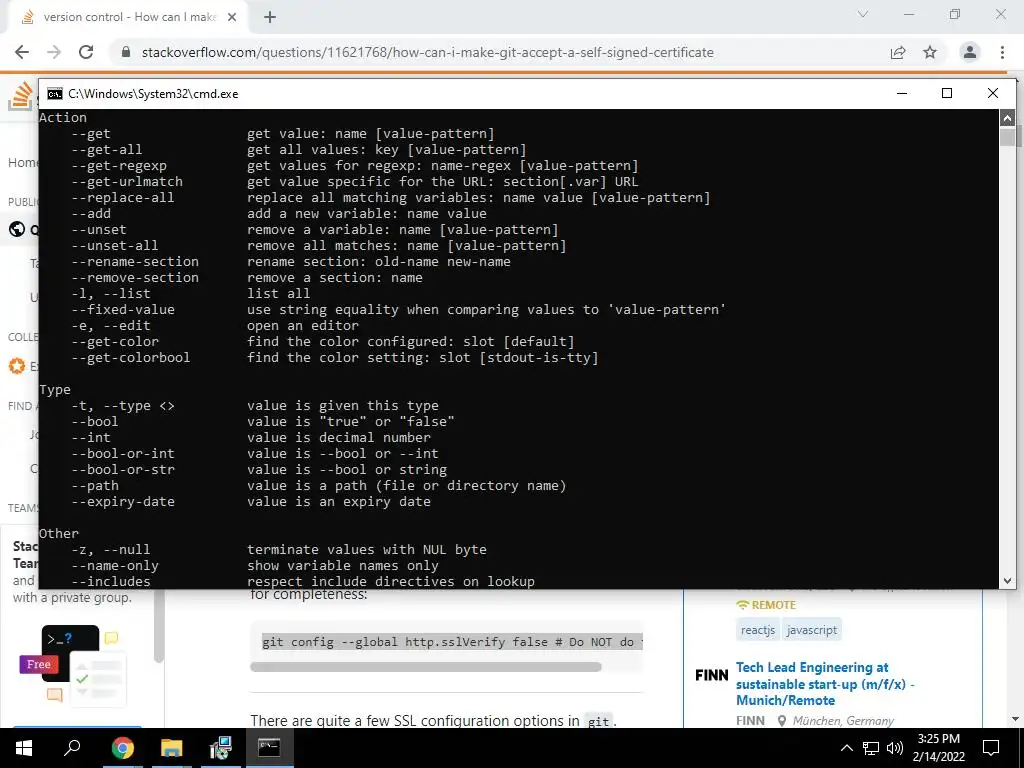
Task: Click the FINN company logo
Action: [711, 675]
